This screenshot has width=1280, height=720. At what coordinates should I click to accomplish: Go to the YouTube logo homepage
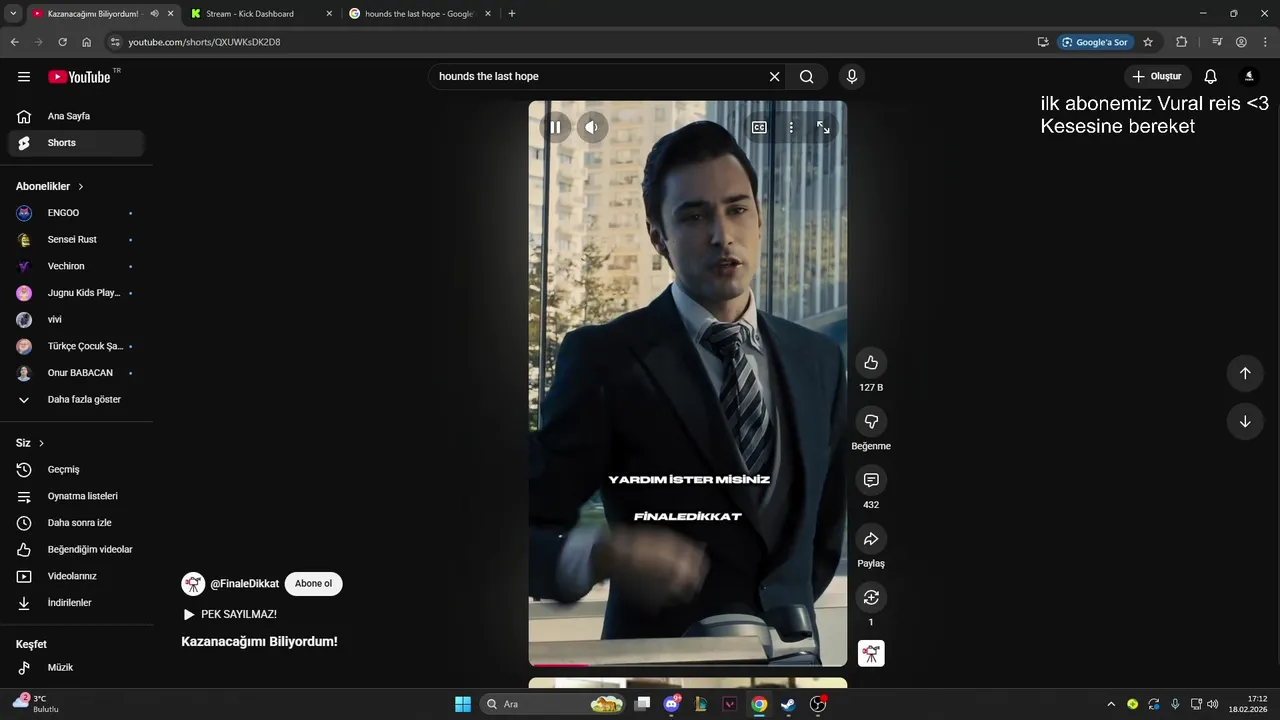tap(80, 77)
